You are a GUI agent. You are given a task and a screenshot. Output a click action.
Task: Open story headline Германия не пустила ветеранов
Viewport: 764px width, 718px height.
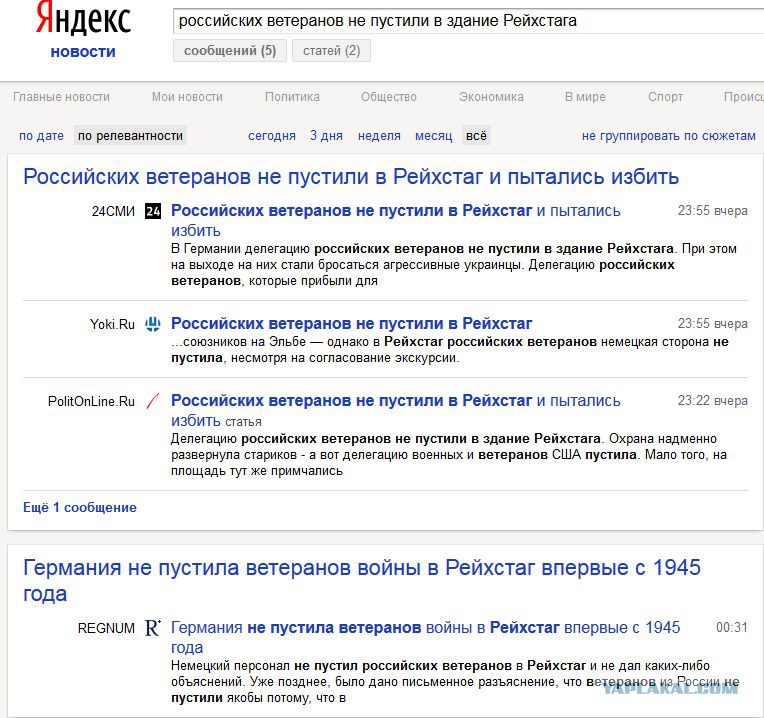point(362,581)
